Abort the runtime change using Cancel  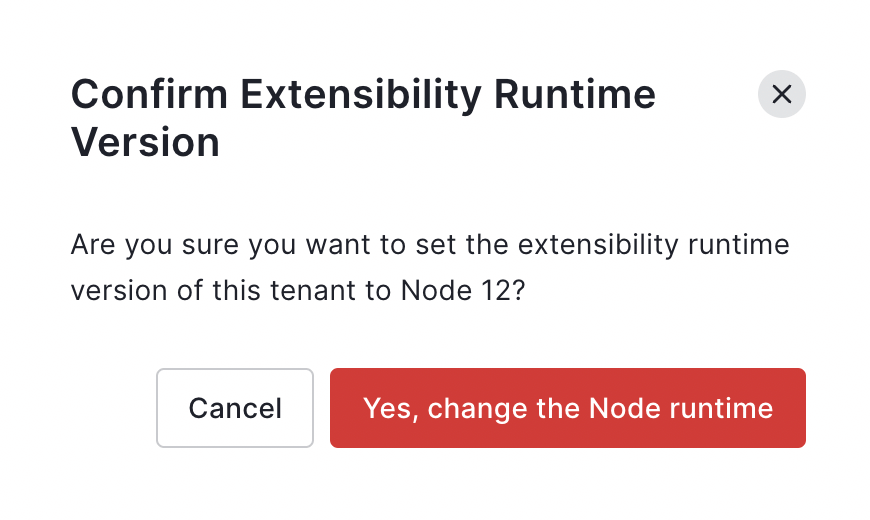point(235,408)
